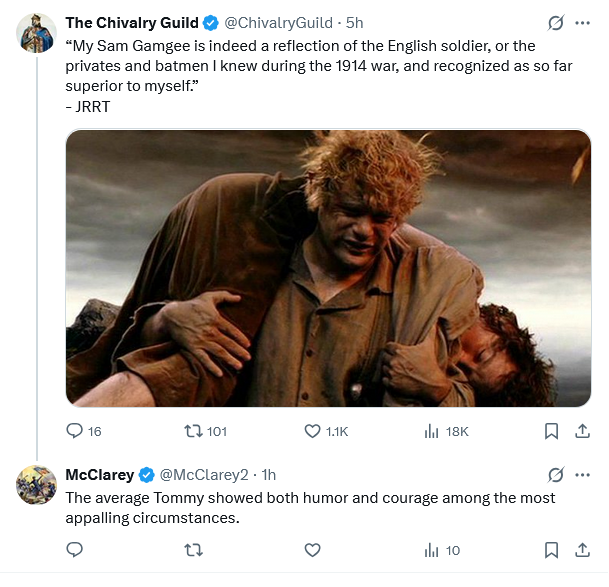Viewport: 609px width, 587px height.
Task: View analytics for McClarey's reply
Action: pyautogui.click(x=432, y=549)
